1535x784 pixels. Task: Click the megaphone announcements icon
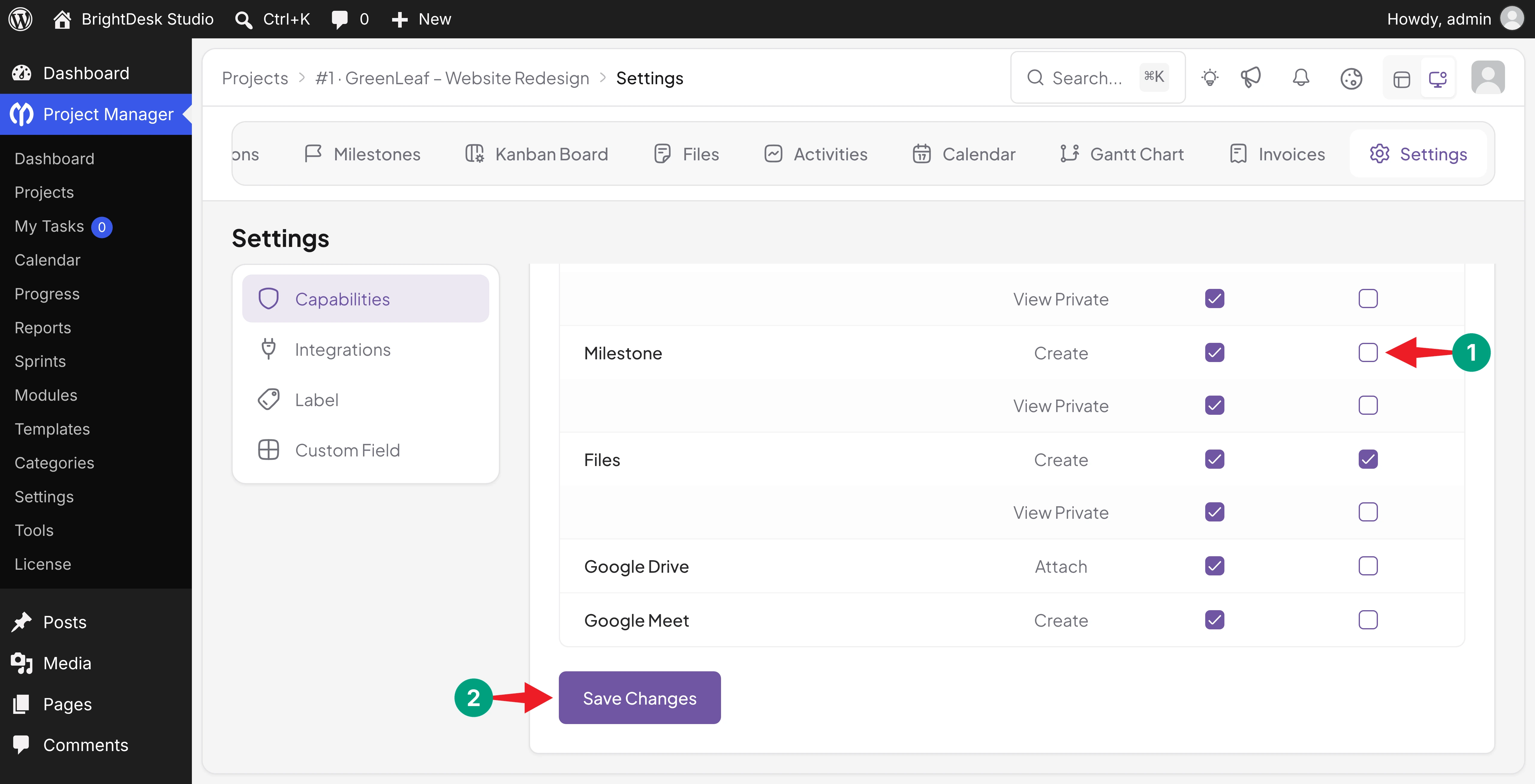click(x=1251, y=78)
